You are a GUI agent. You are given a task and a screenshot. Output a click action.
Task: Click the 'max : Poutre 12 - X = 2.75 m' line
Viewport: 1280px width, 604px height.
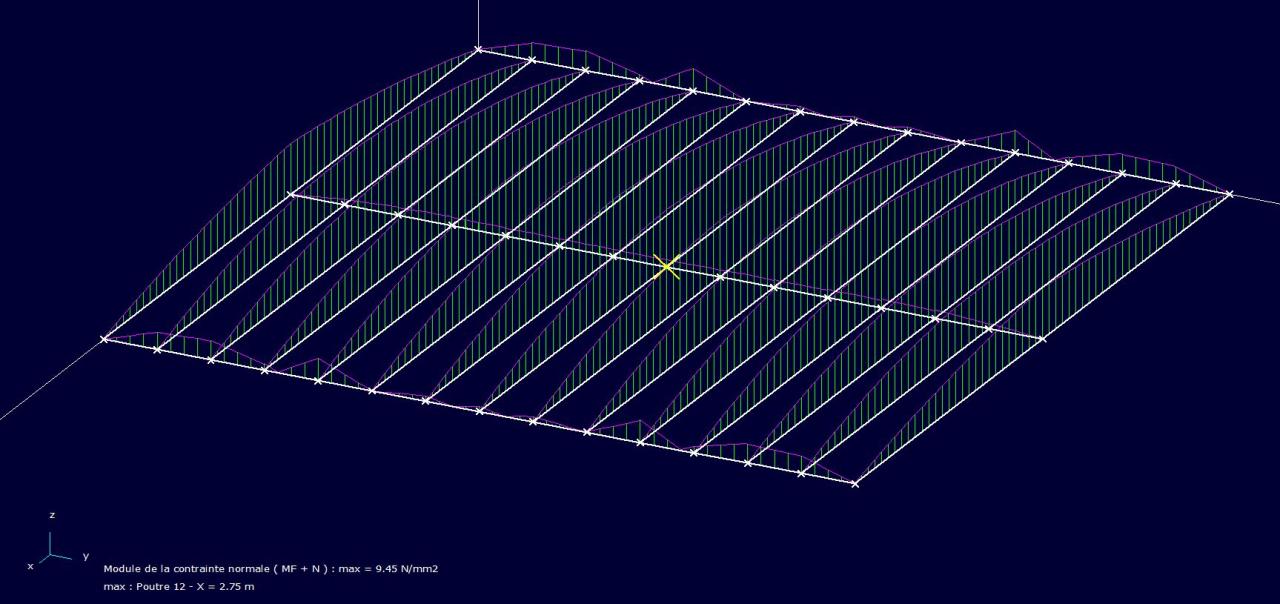coord(179,585)
